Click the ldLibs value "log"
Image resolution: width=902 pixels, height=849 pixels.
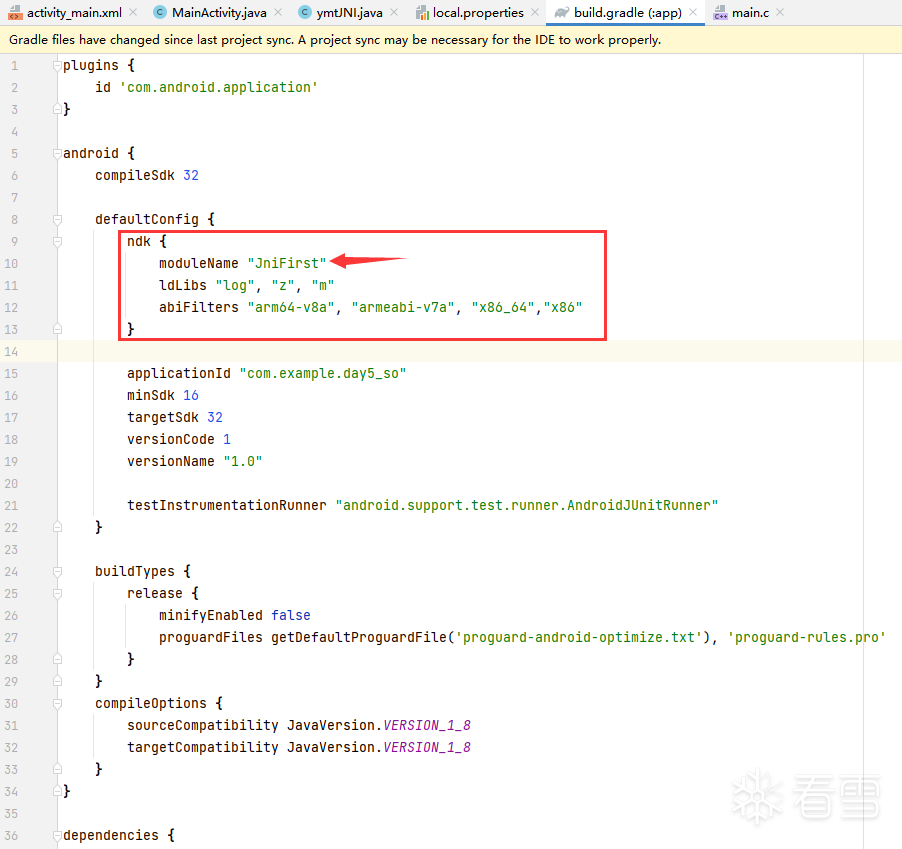(235, 286)
